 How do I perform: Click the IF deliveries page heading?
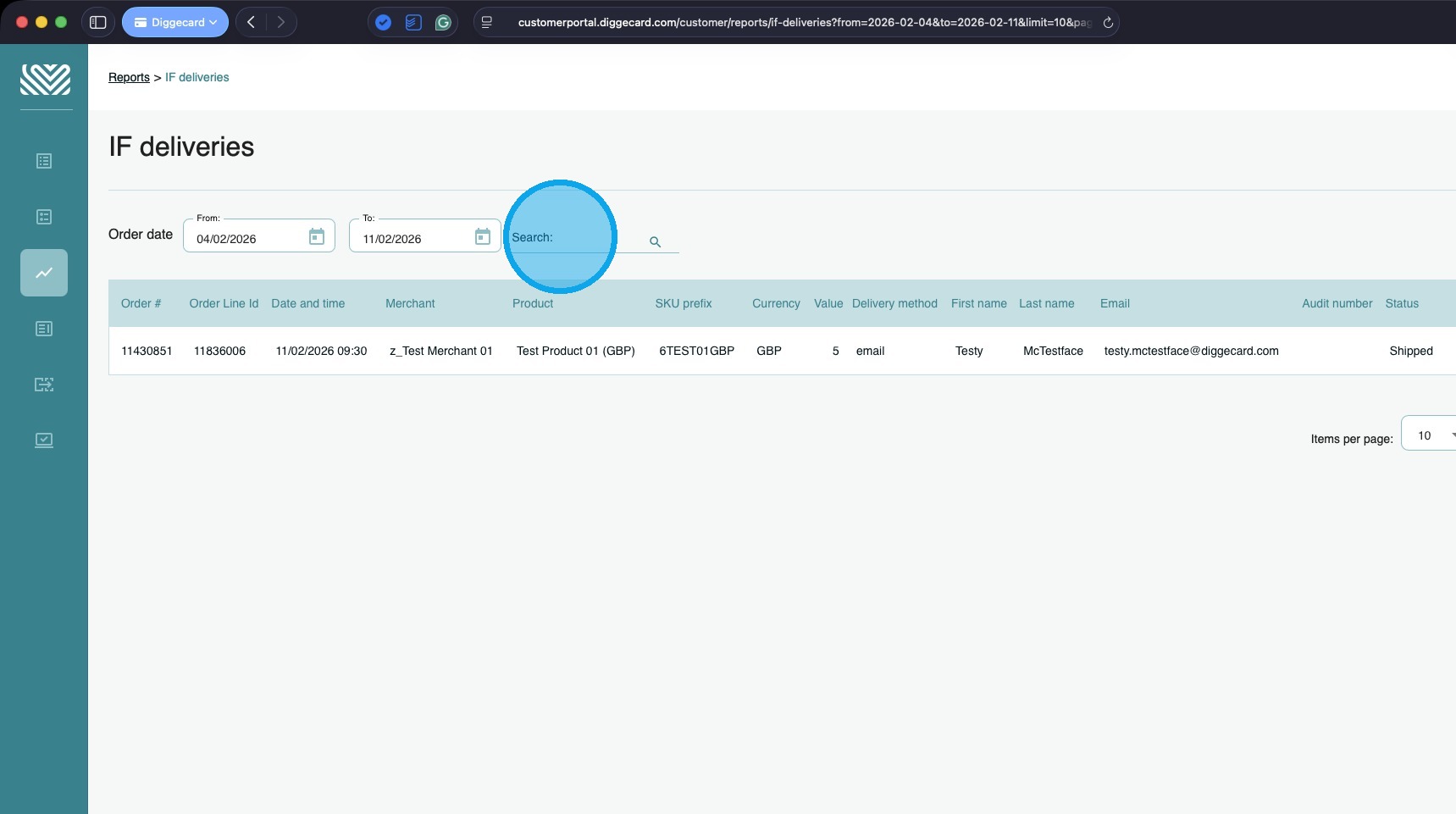[181, 147]
